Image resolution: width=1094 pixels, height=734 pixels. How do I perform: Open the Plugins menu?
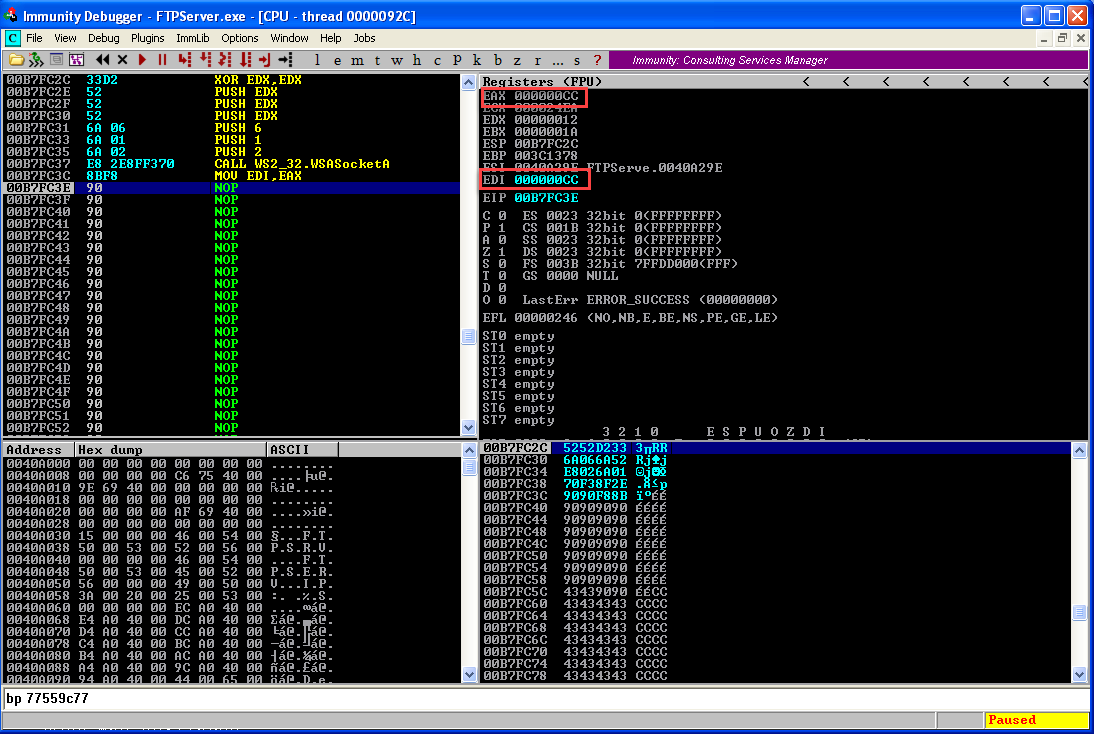click(148, 38)
